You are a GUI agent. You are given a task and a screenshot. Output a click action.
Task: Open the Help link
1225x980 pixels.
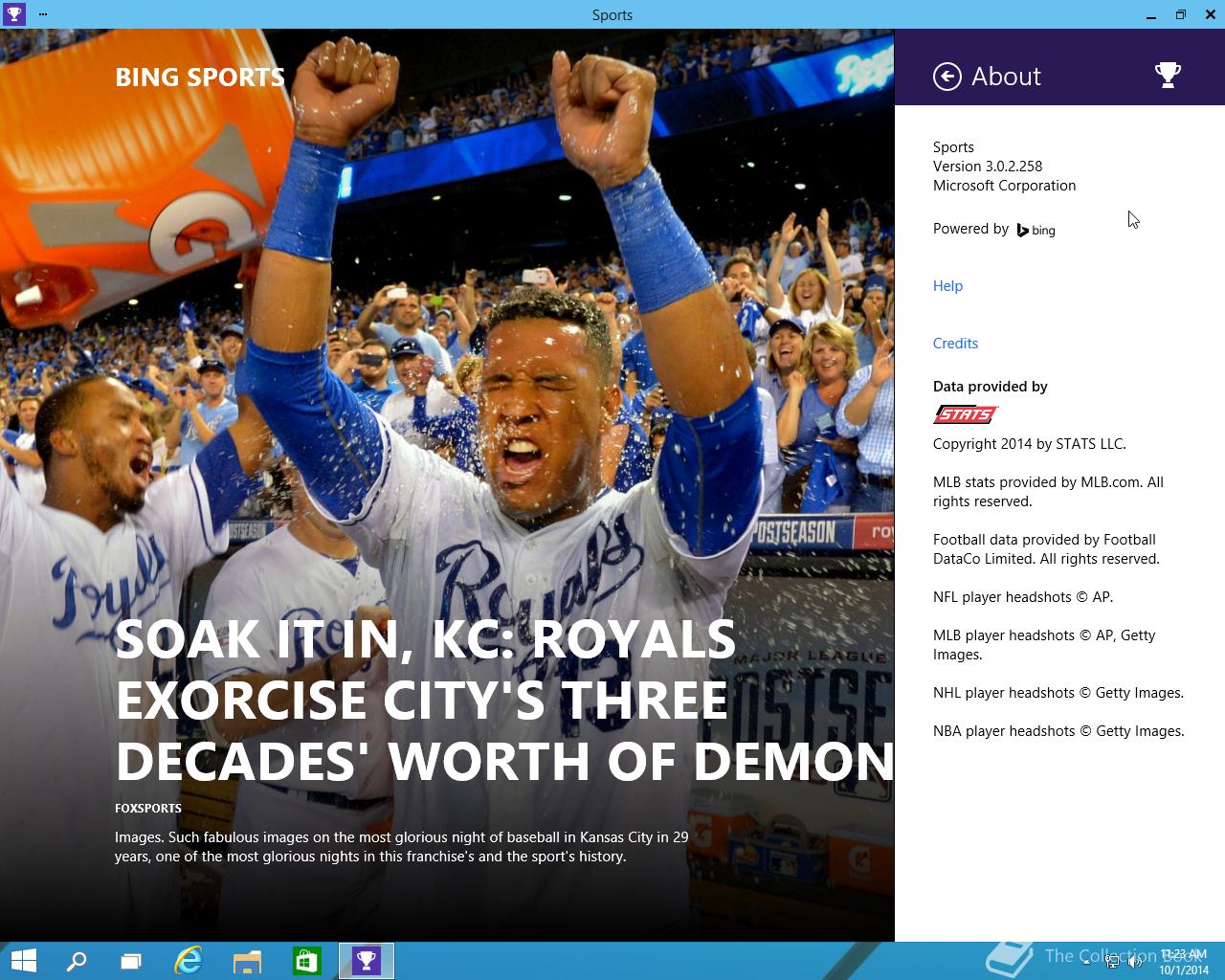coord(947,286)
